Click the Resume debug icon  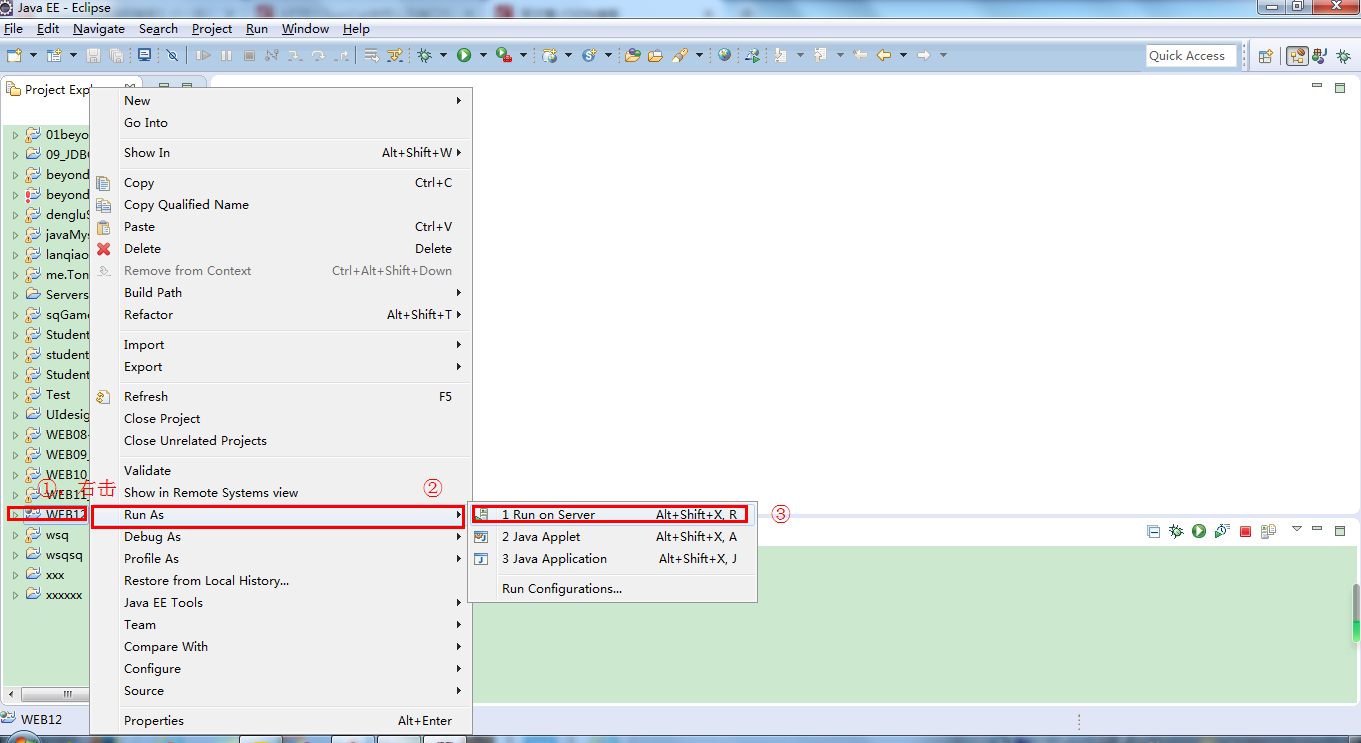pyautogui.click(x=203, y=55)
